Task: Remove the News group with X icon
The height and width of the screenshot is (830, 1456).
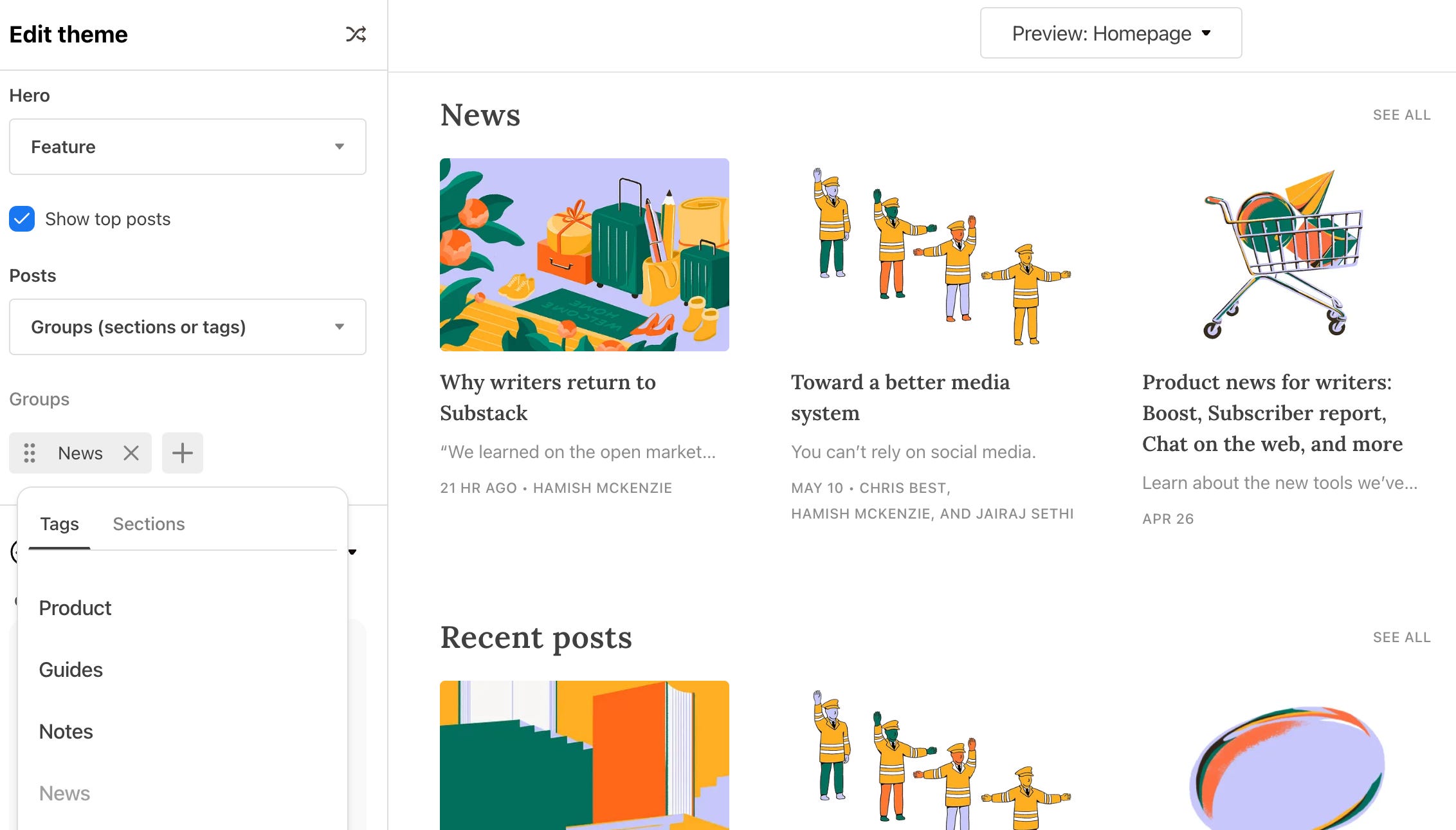Action: (x=131, y=453)
